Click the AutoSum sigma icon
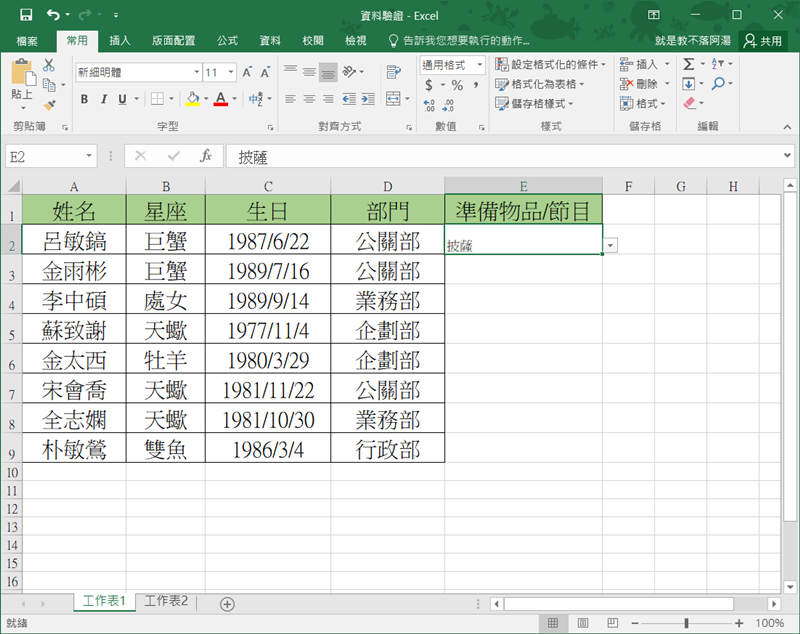800x634 pixels. pos(689,64)
